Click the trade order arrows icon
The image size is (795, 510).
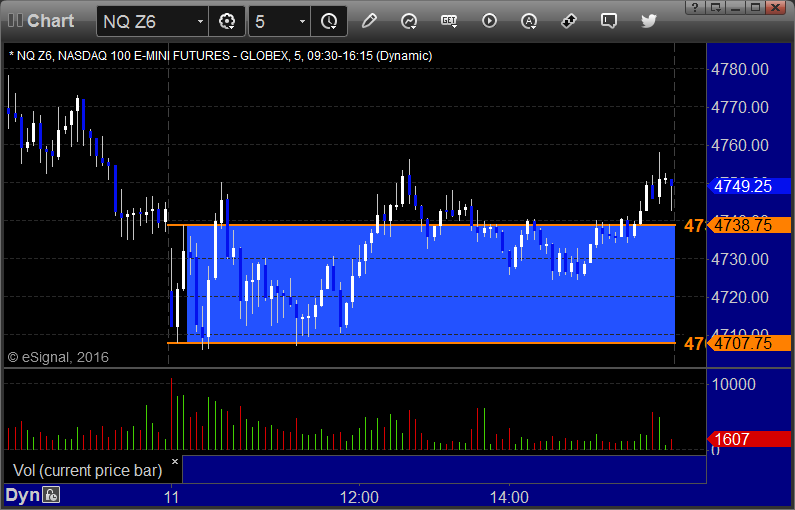coord(569,21)
